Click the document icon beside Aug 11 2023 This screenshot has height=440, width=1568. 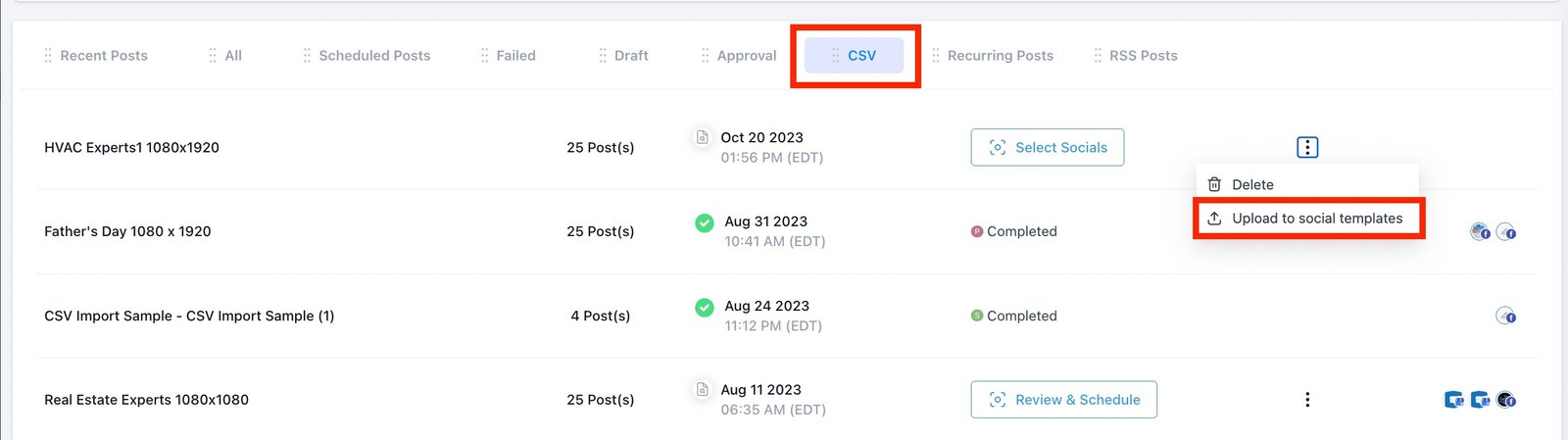702,390
